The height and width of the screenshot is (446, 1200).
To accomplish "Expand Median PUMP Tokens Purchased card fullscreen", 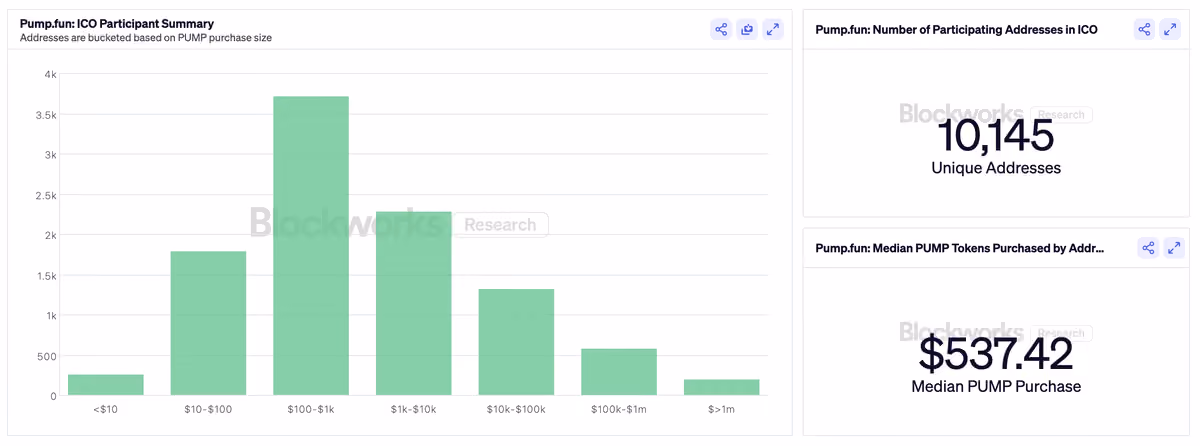I will click(x=1174, y=248).
